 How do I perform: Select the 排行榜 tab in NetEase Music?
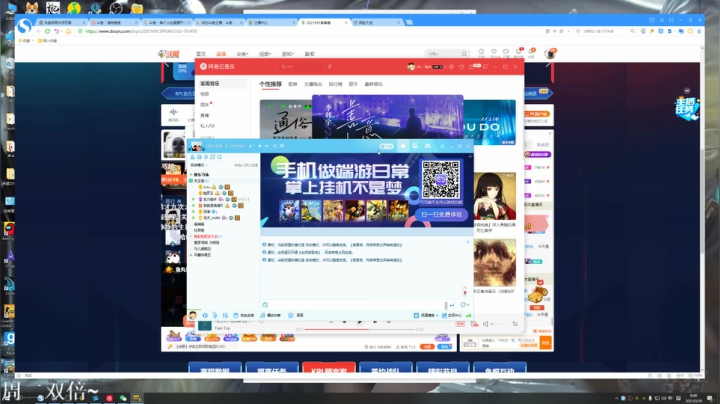335,84
